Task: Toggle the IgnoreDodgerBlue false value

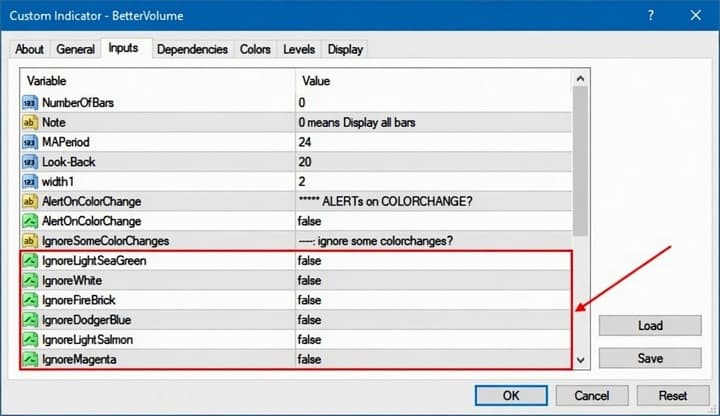Action: (x=309, y=320)
